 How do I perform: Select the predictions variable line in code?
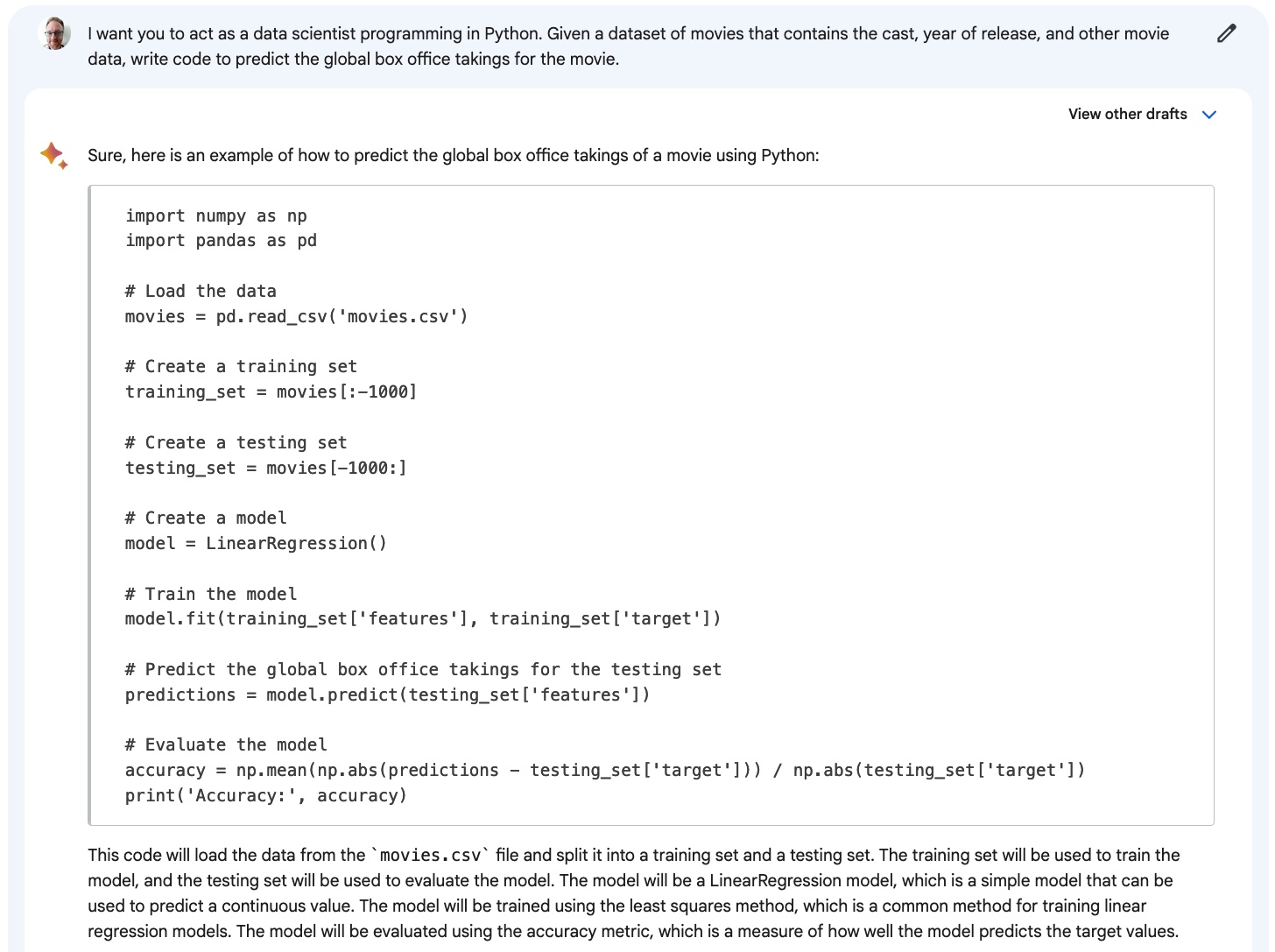(x=385, y=695)
